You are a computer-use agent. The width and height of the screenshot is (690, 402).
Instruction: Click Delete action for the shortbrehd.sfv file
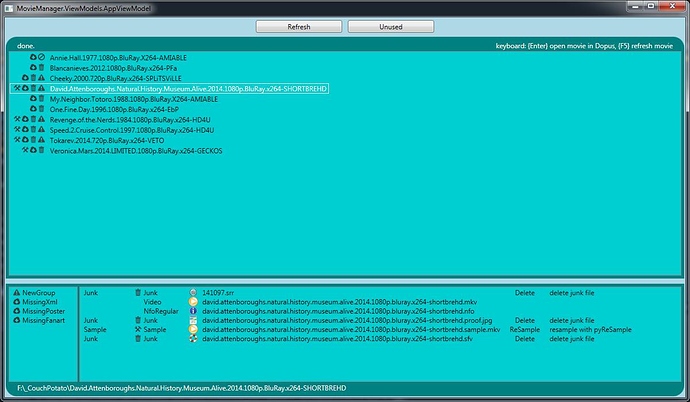pos(525,339)
